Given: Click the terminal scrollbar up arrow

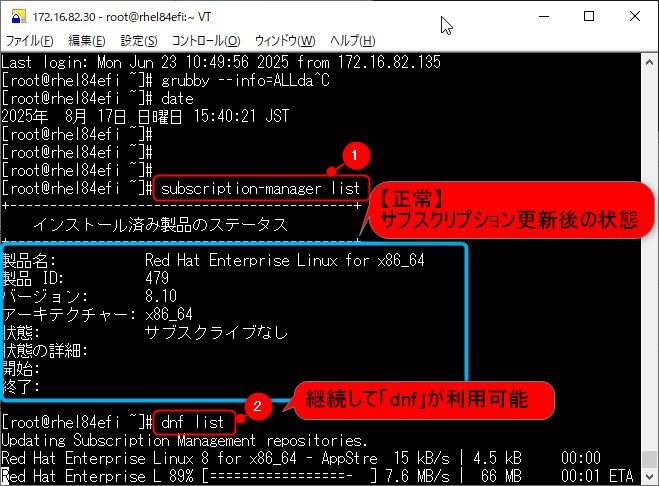Looking at the screenshot, I should (x=649, y=63).
